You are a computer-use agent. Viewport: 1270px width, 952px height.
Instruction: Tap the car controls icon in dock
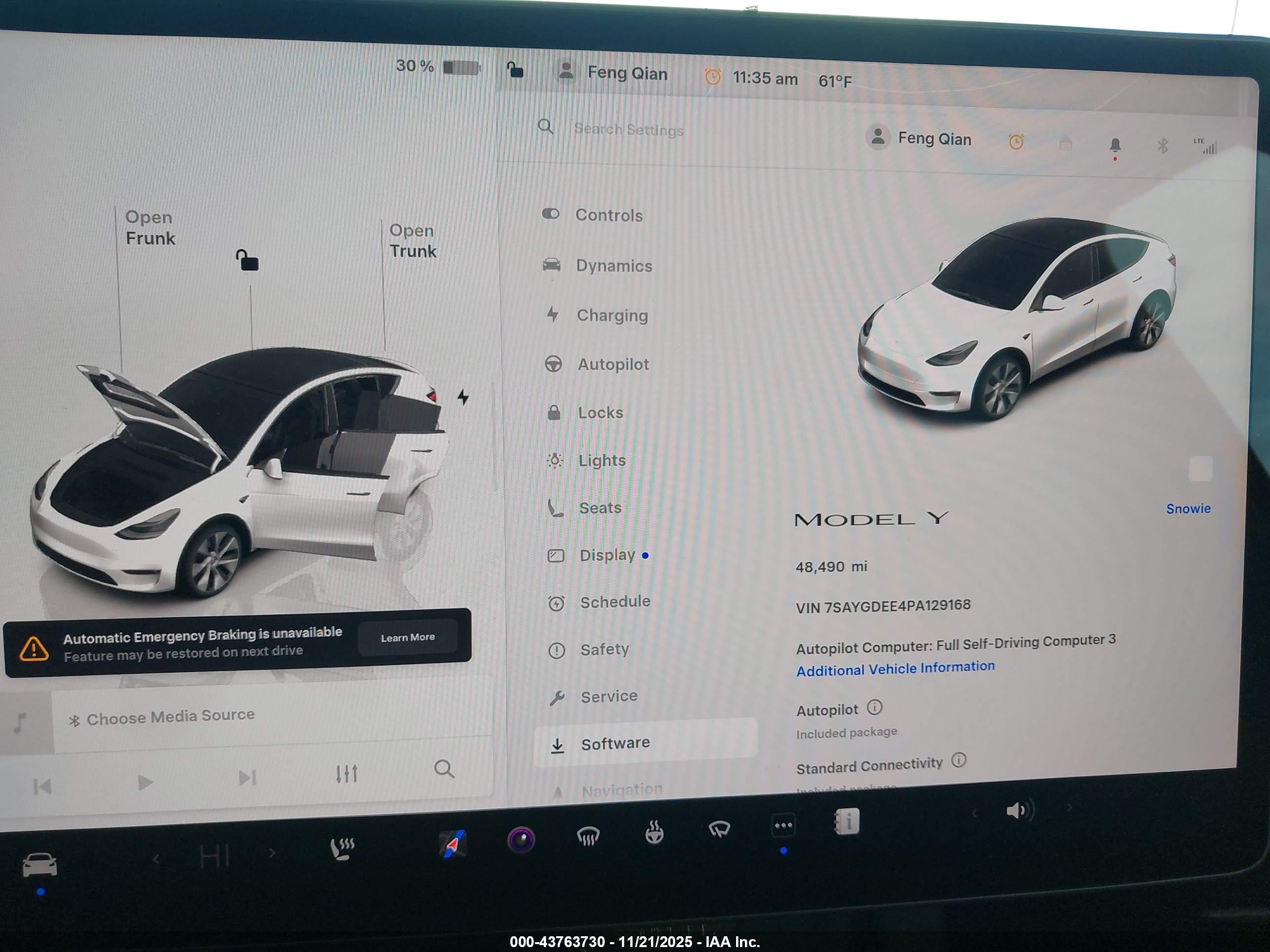(x=39, y=865)
